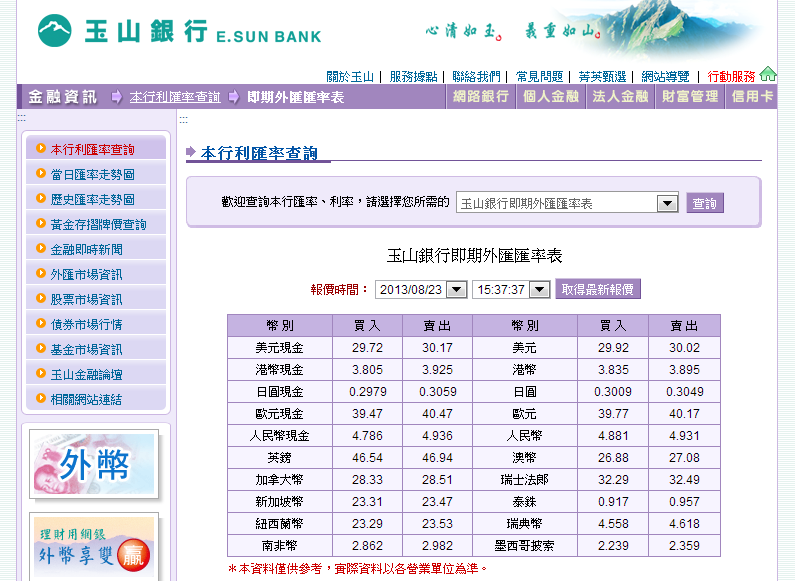795x581 pixels.
Task: Click the mountain banner with calligraphy slogan
Action: pos(591,29)
